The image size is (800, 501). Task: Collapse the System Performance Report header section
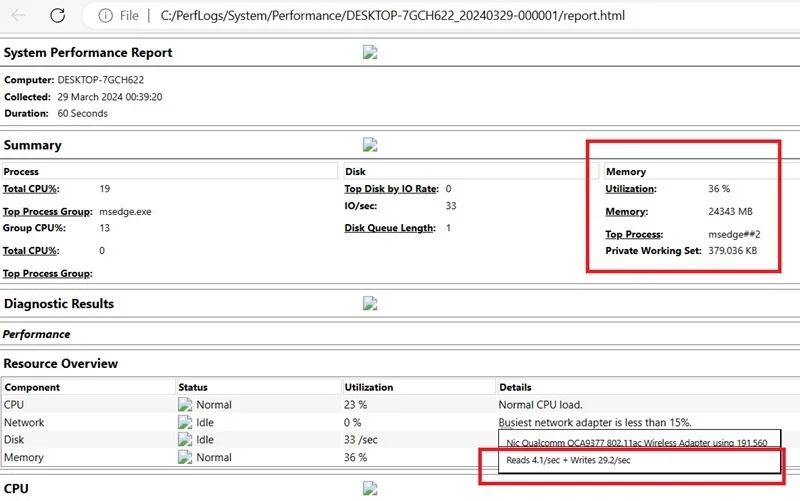pos(369,53)
